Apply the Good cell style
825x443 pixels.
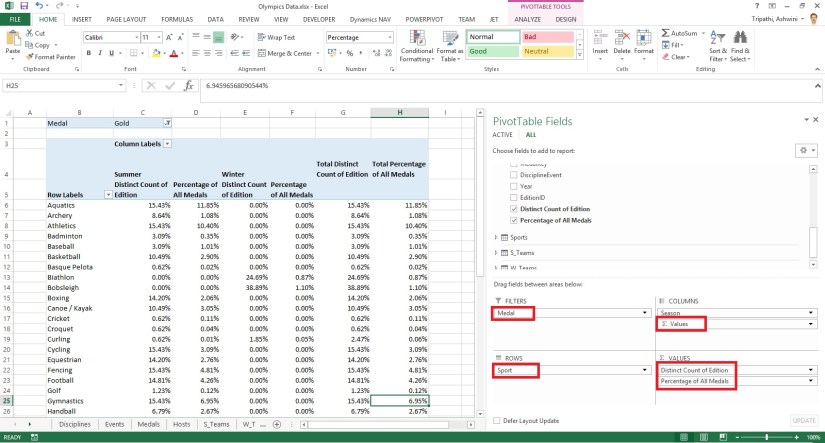(492, 52)
